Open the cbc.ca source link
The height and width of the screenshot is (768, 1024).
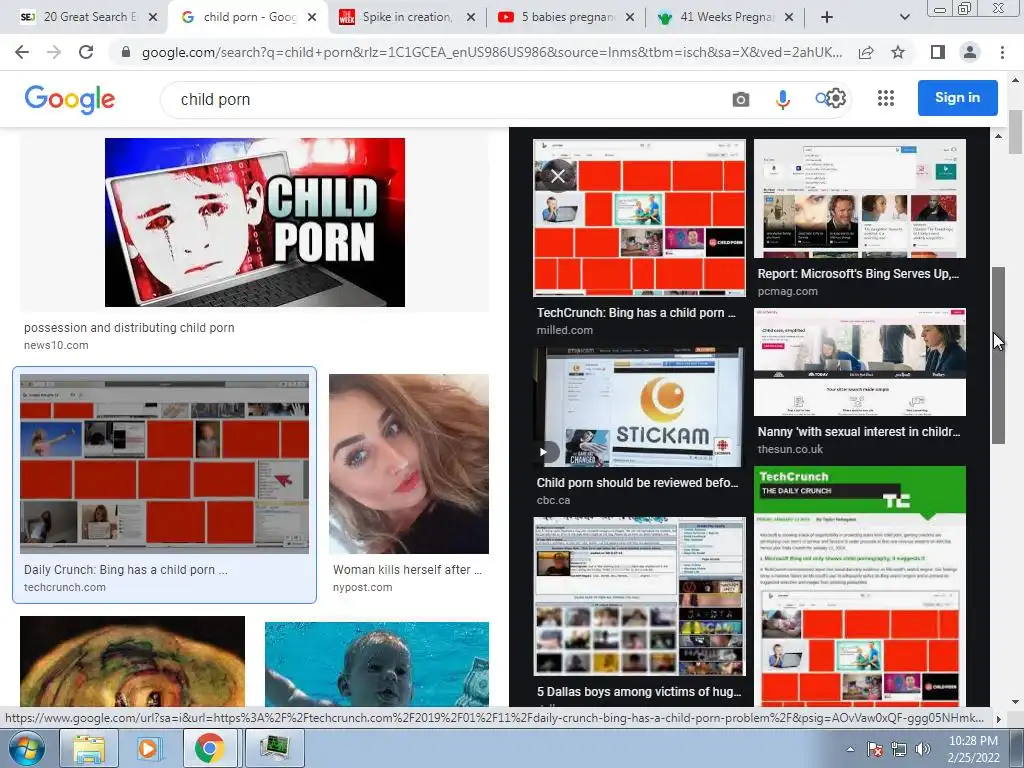pyautogui.click(x=553, y=500)
